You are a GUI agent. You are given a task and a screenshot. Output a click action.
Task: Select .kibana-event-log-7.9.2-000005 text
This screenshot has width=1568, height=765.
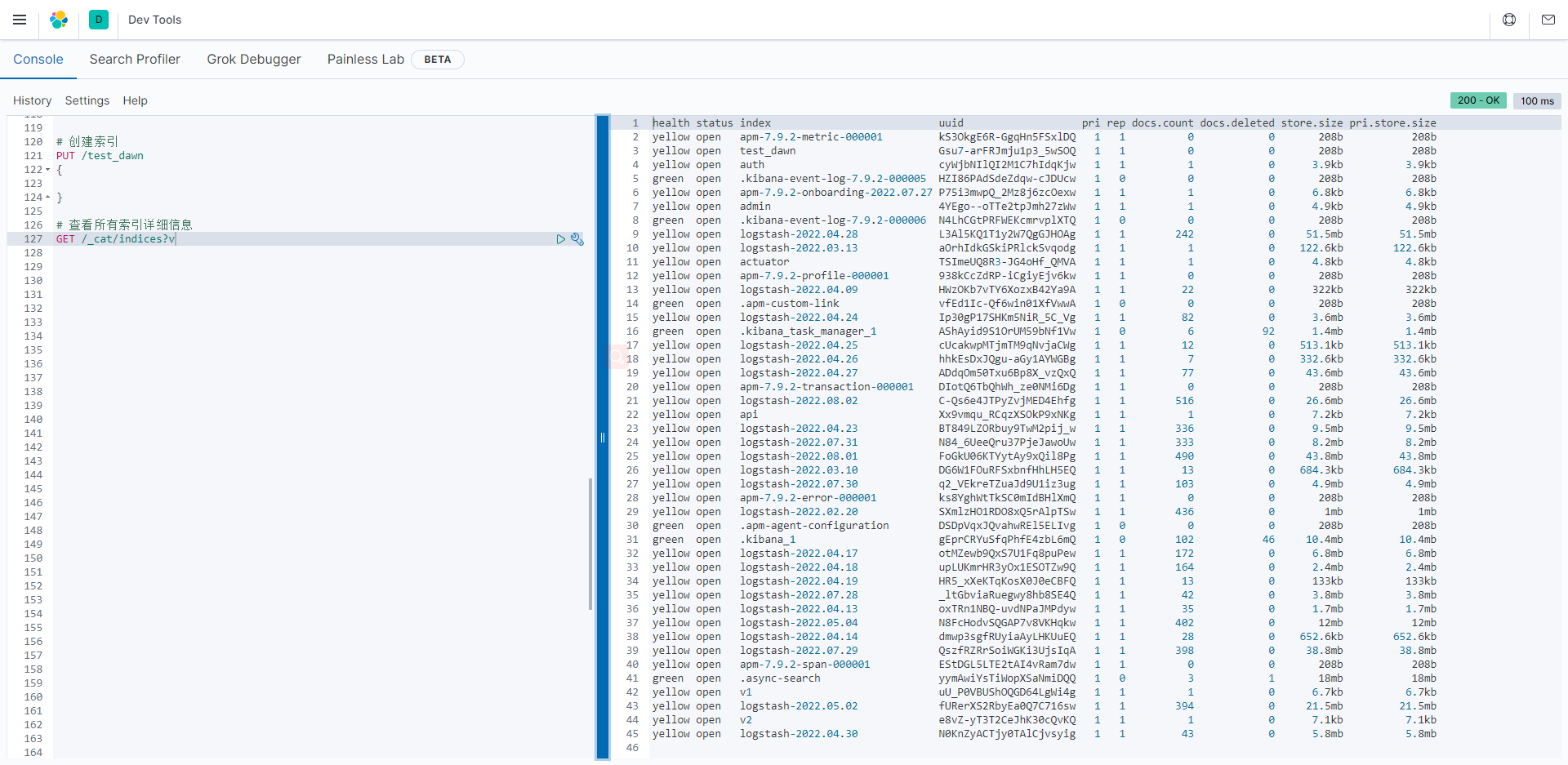point(833,179)
